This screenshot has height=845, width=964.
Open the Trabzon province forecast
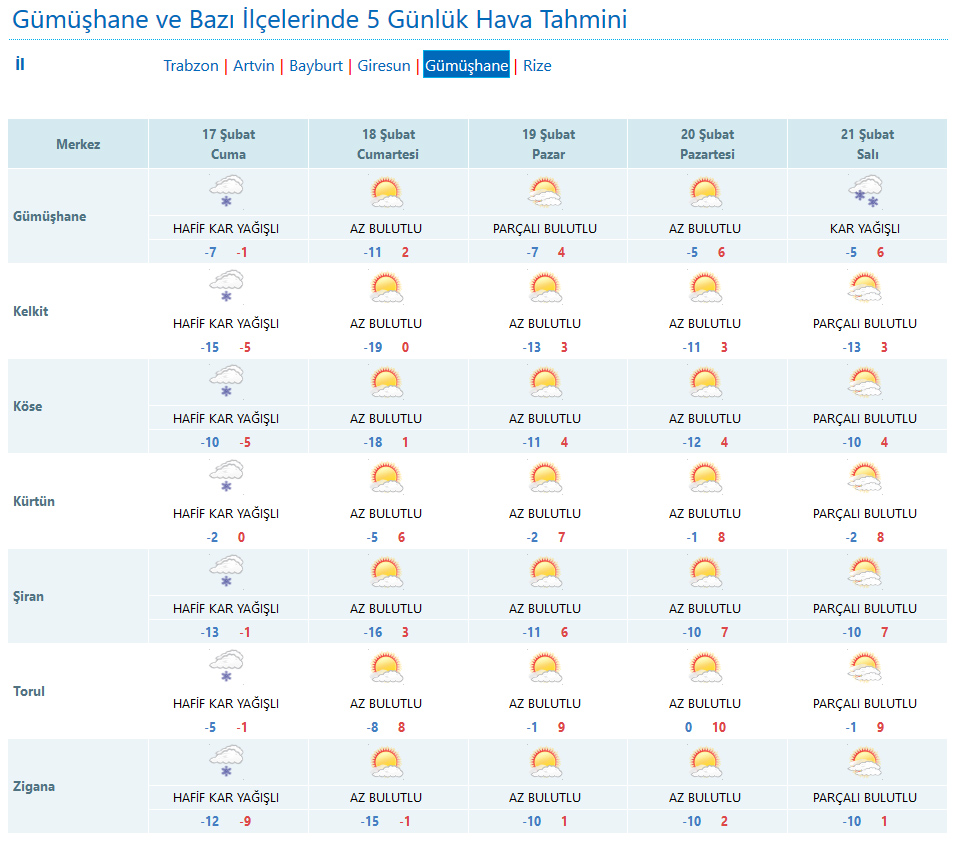(191, 66)
